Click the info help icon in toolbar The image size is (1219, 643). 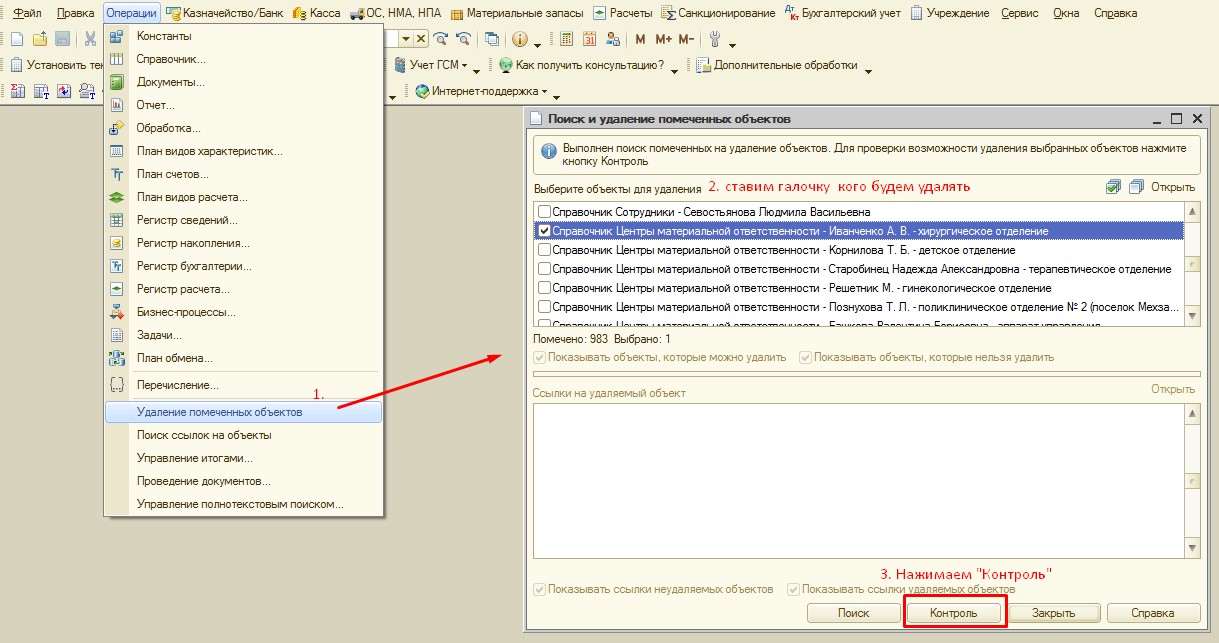519,40
